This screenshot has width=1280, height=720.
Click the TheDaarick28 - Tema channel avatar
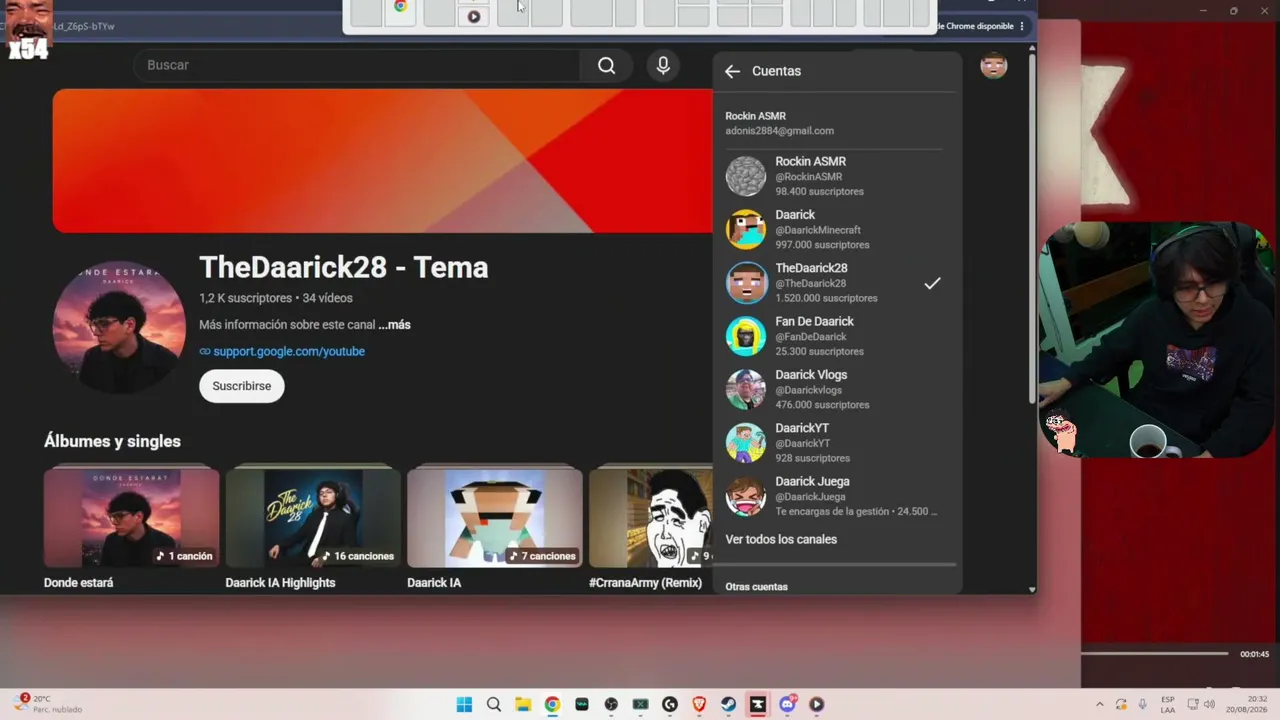click(119, 328)
